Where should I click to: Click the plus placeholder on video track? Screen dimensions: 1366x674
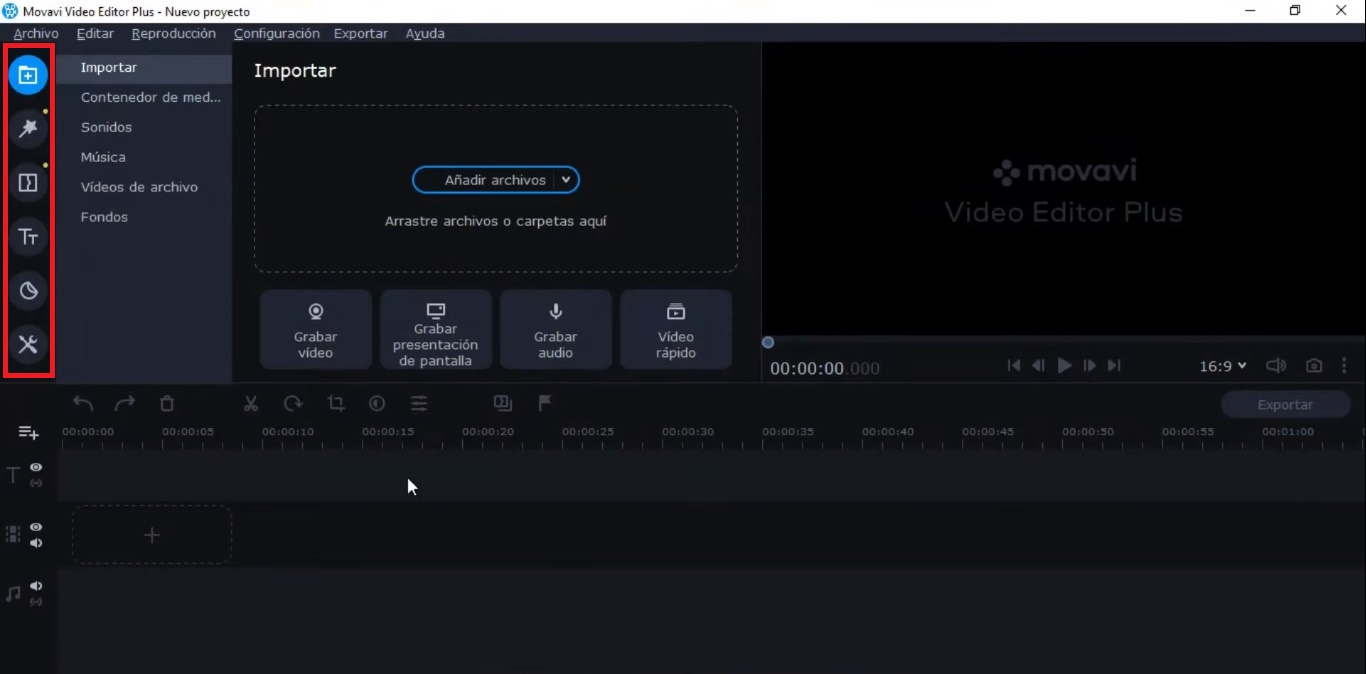pos(152,535)
